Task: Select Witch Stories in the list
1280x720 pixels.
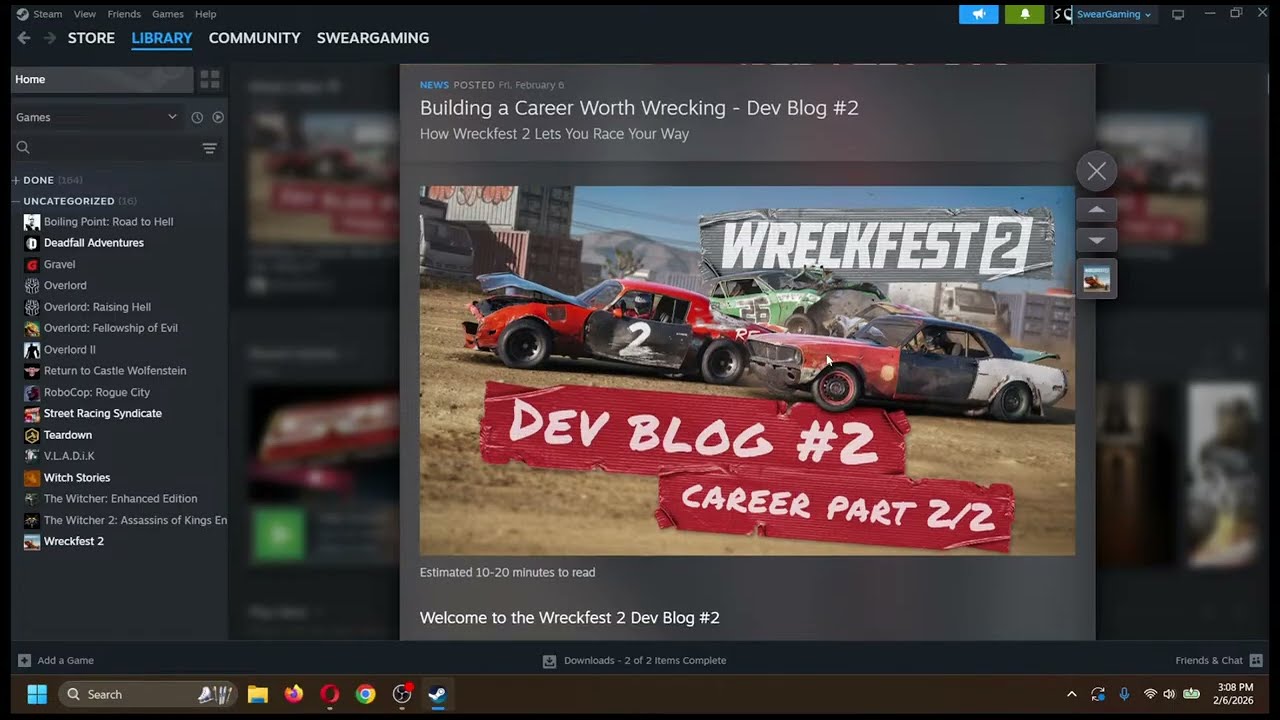Action: click(76, 478)
